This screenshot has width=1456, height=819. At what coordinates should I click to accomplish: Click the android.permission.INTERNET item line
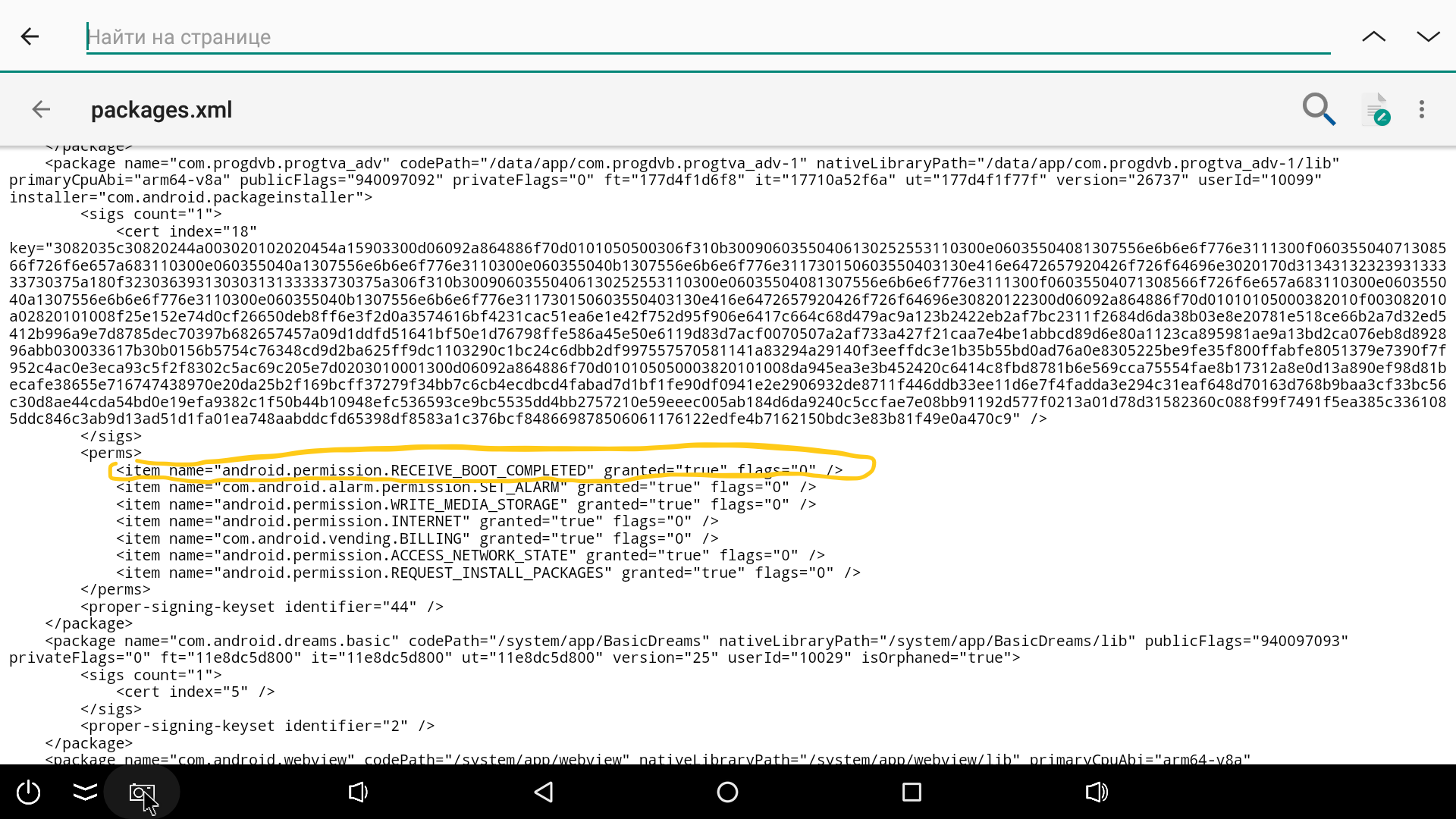[x=417, y=522]
